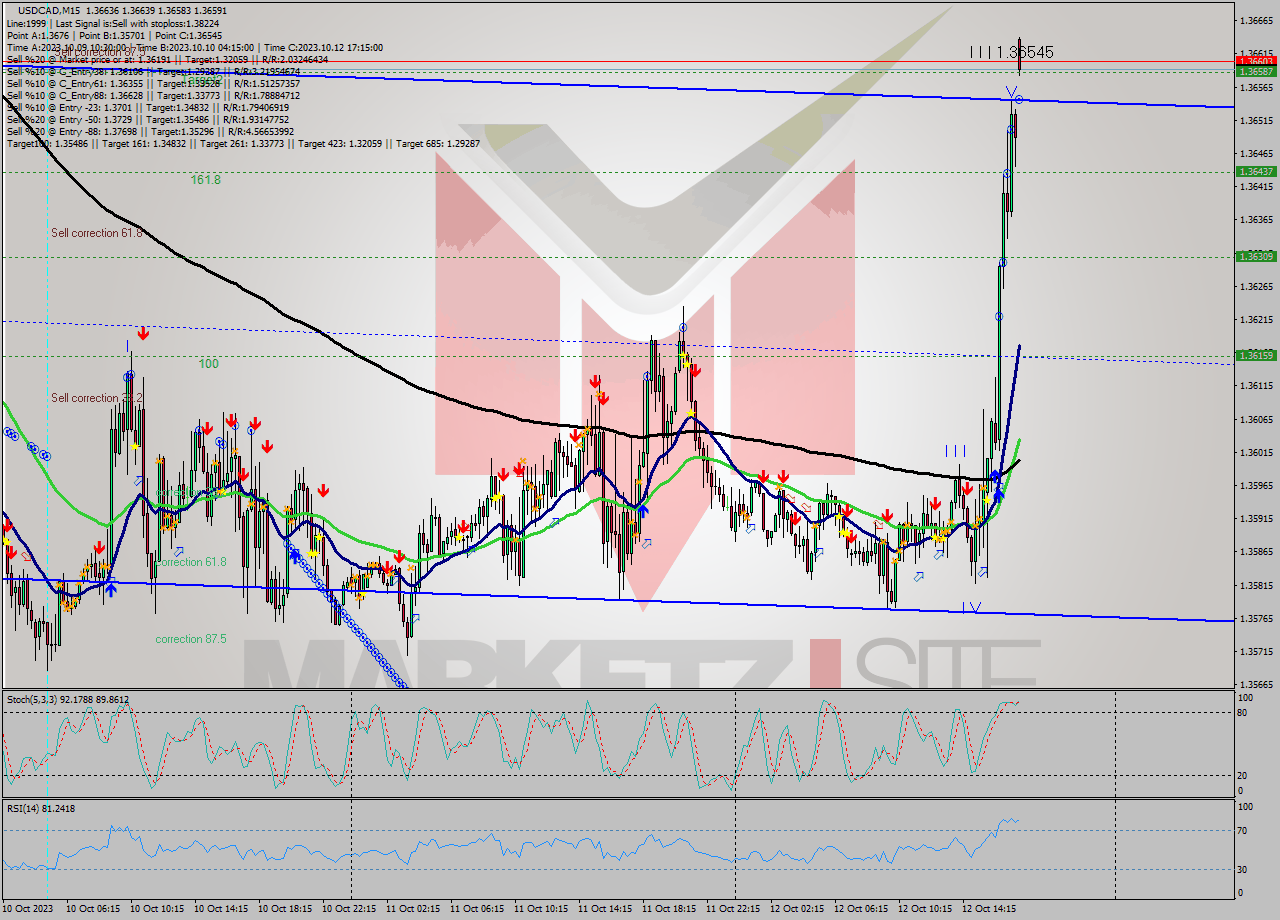1280x920 pixels.
Task: Click the green 'correction 61.8' label
Action: tap(190, 562)
